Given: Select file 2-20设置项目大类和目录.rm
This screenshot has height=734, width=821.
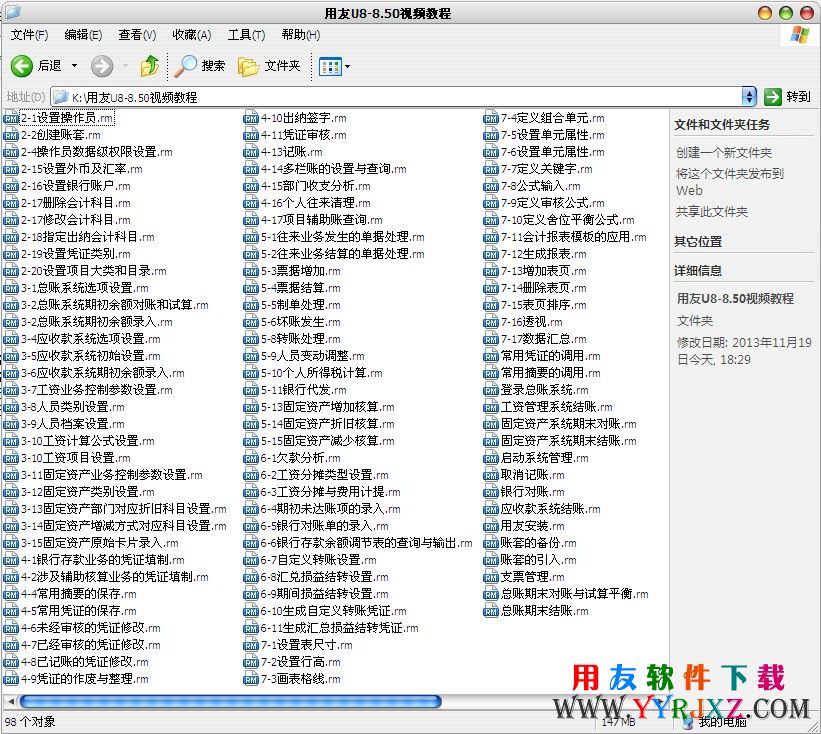Looking at the screenshot, I should (x=94, y=271).
